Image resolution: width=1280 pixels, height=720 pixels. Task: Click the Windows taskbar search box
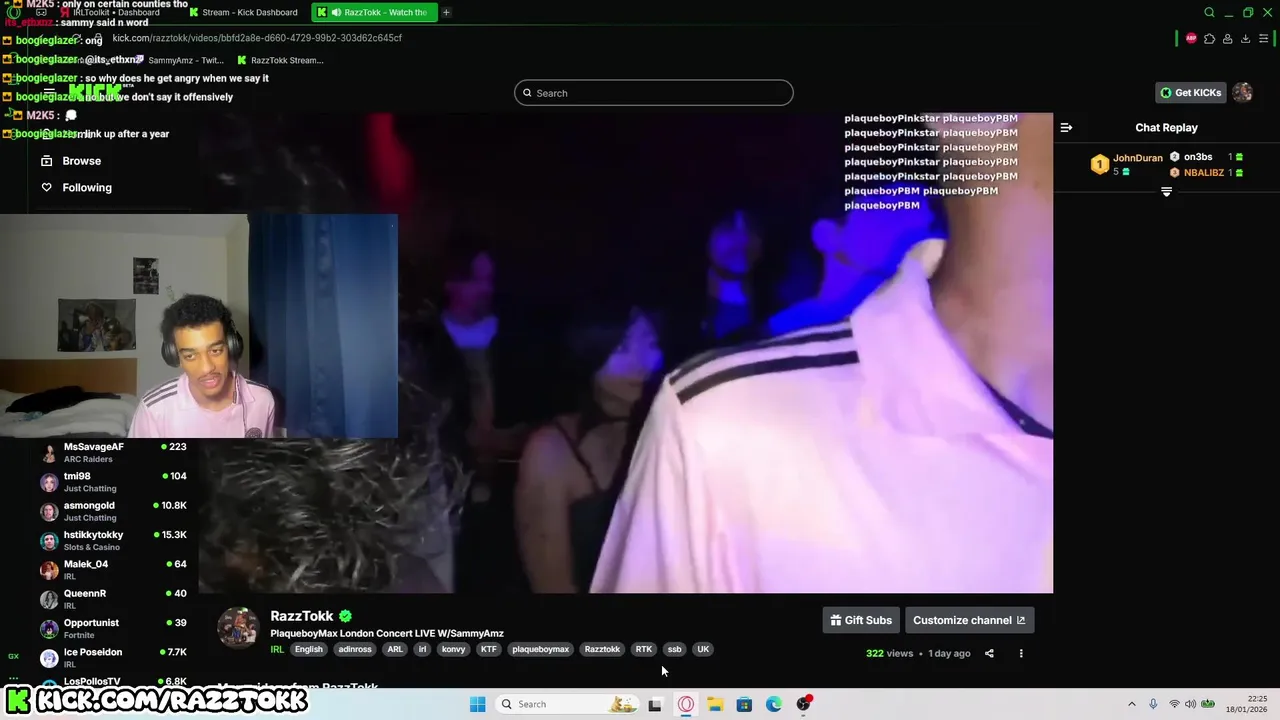click(566, 704)
